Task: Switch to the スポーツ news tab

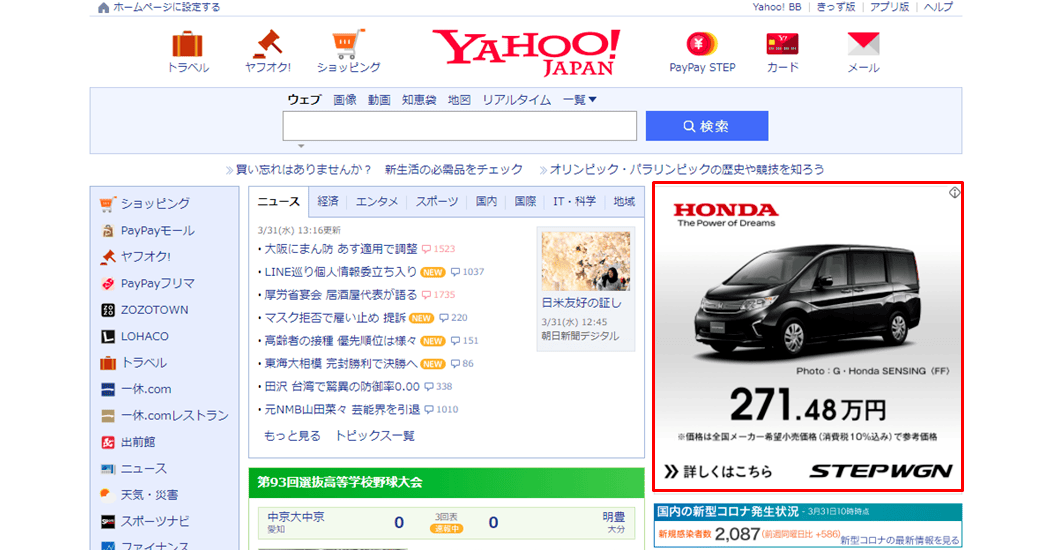Action: click(436, 202)
